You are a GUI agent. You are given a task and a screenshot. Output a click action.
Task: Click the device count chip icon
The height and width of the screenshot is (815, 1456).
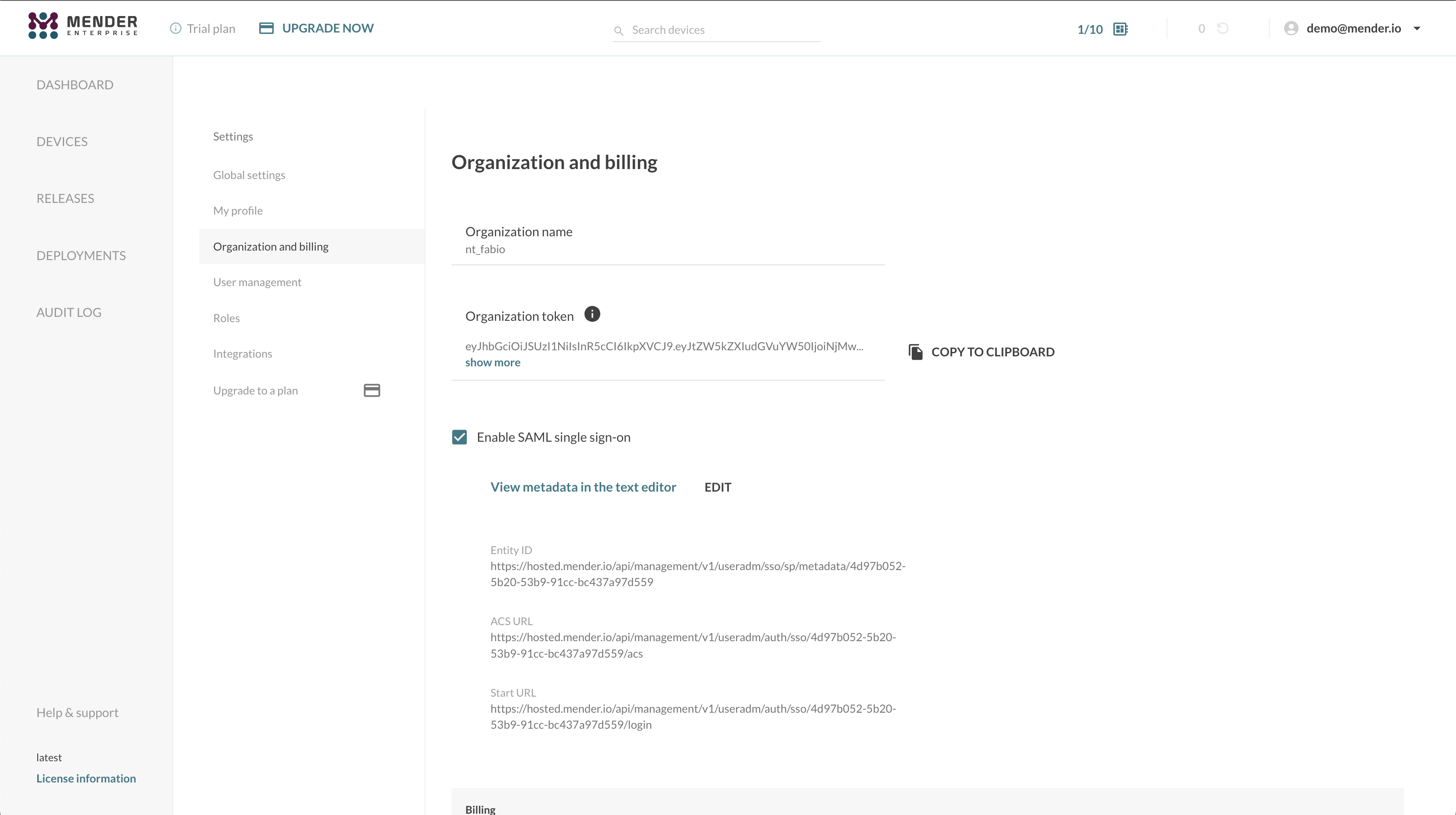pos(1120,29)
